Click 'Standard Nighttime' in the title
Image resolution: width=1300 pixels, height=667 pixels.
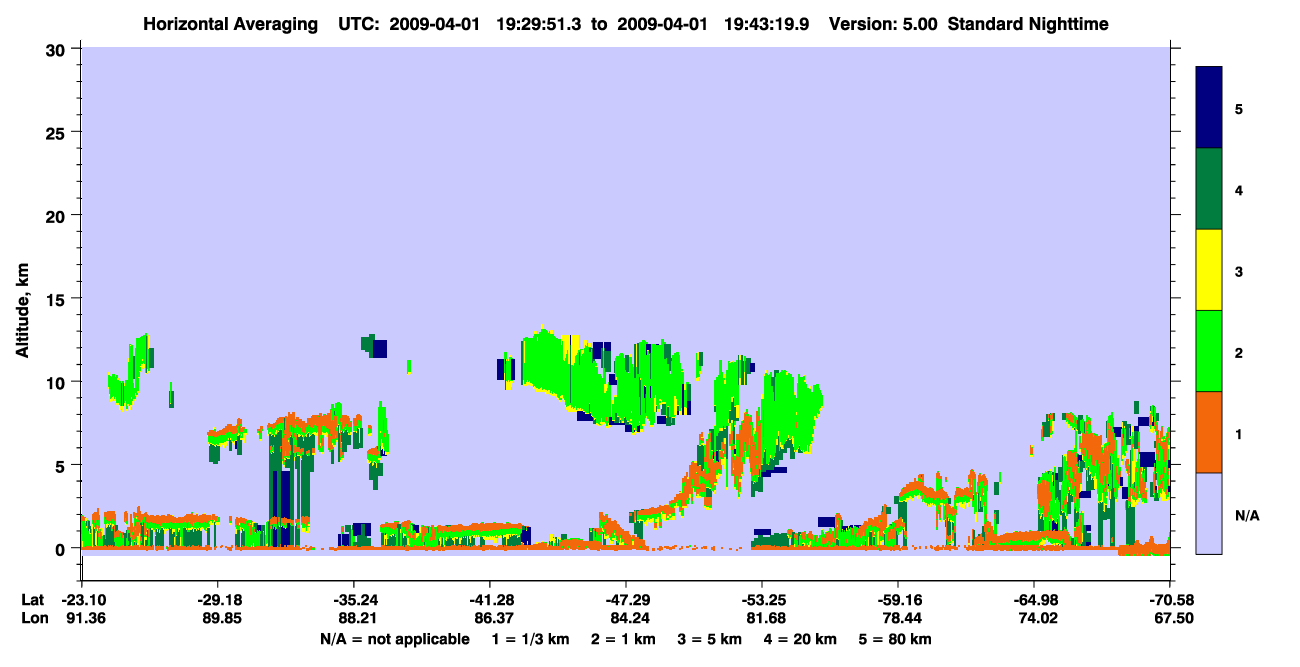(1028, 23)
